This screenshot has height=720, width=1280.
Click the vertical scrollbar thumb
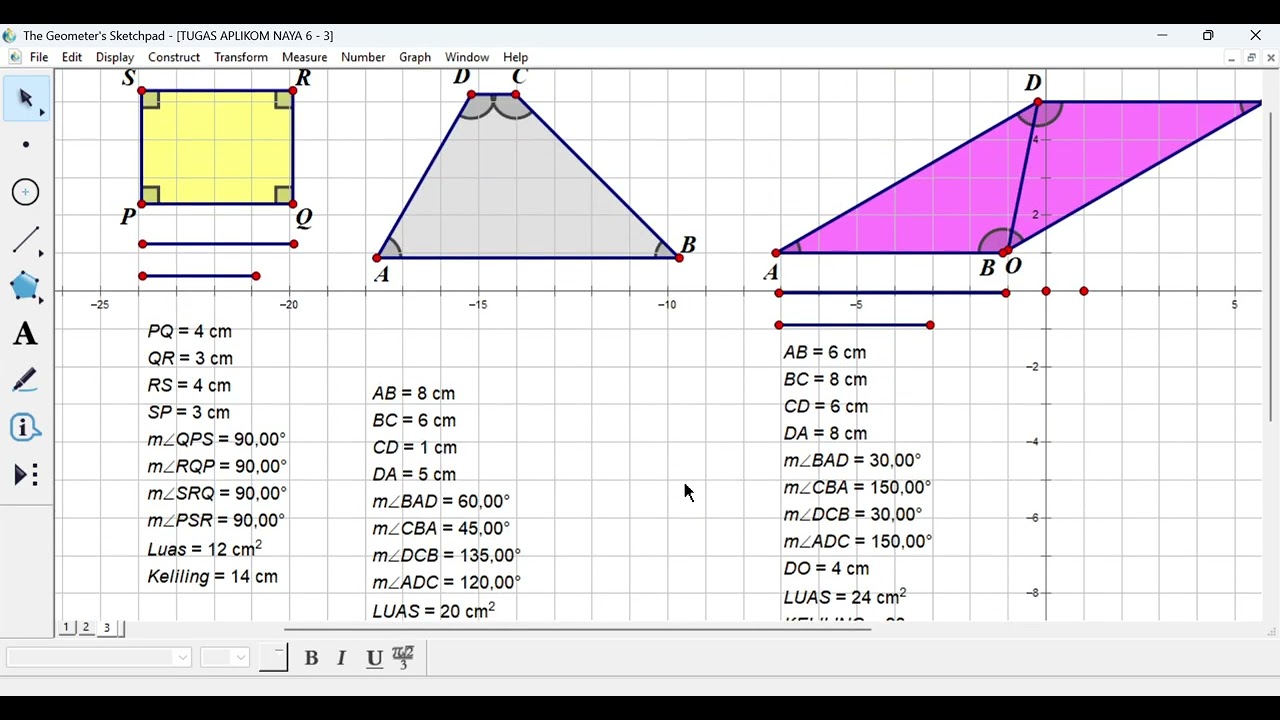point(1272,266)
